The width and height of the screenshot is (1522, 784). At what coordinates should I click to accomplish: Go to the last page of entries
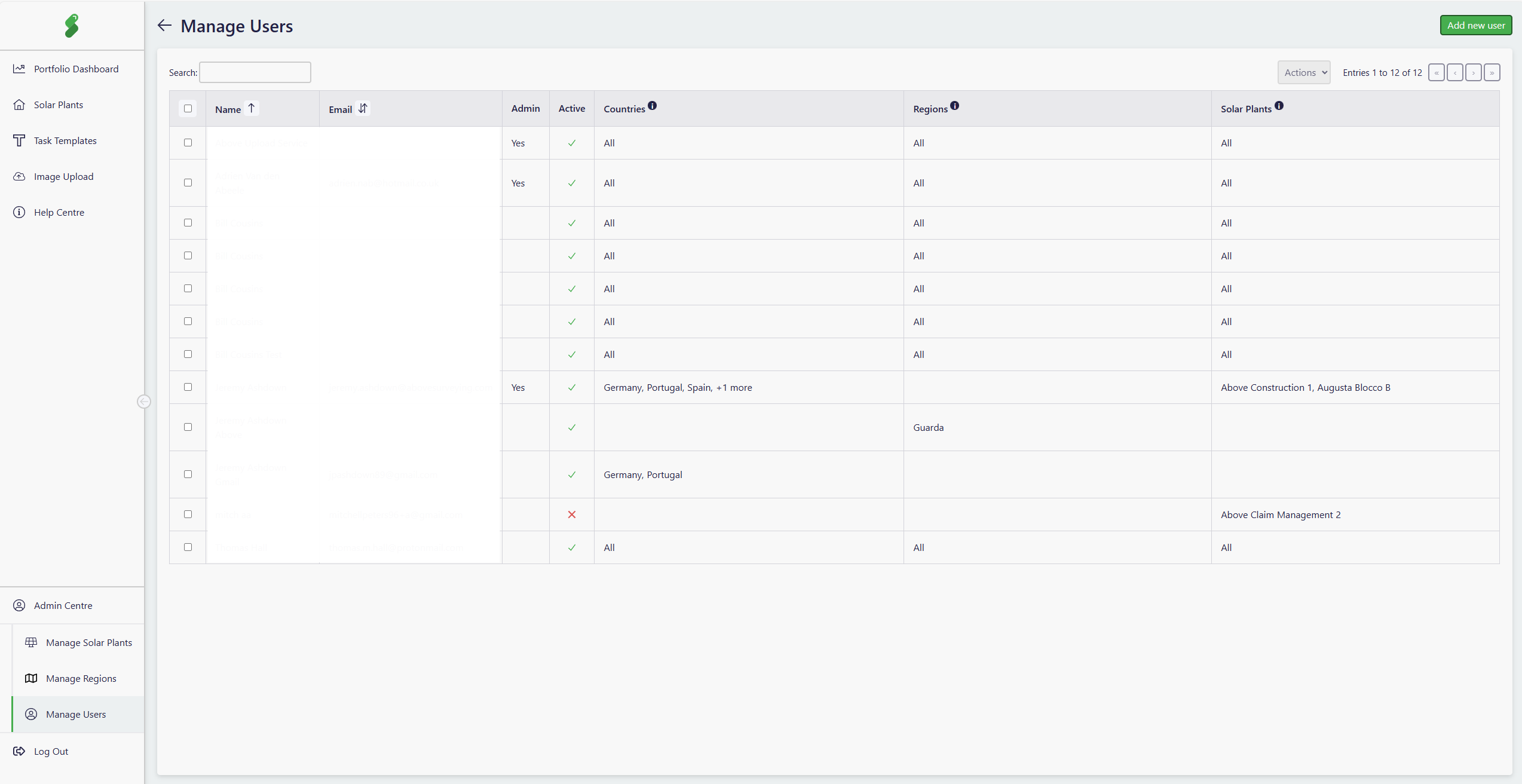[1492, 73]
